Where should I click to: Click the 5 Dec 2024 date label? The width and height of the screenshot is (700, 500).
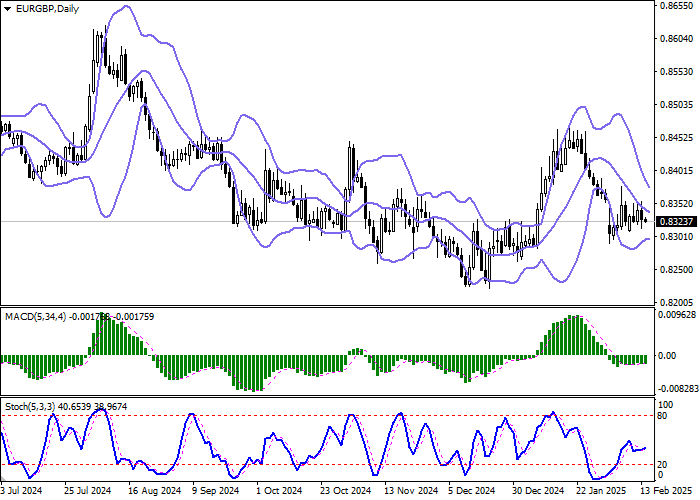point(474,491)
